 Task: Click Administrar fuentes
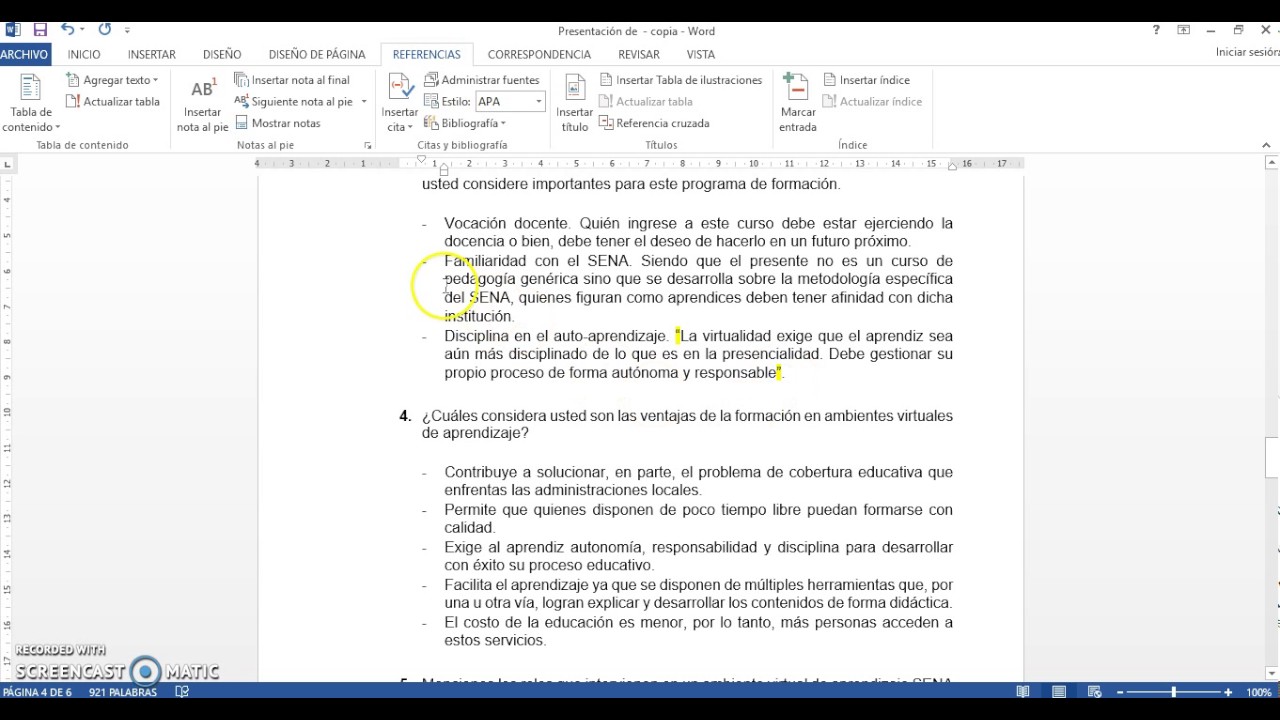(482, 80)
